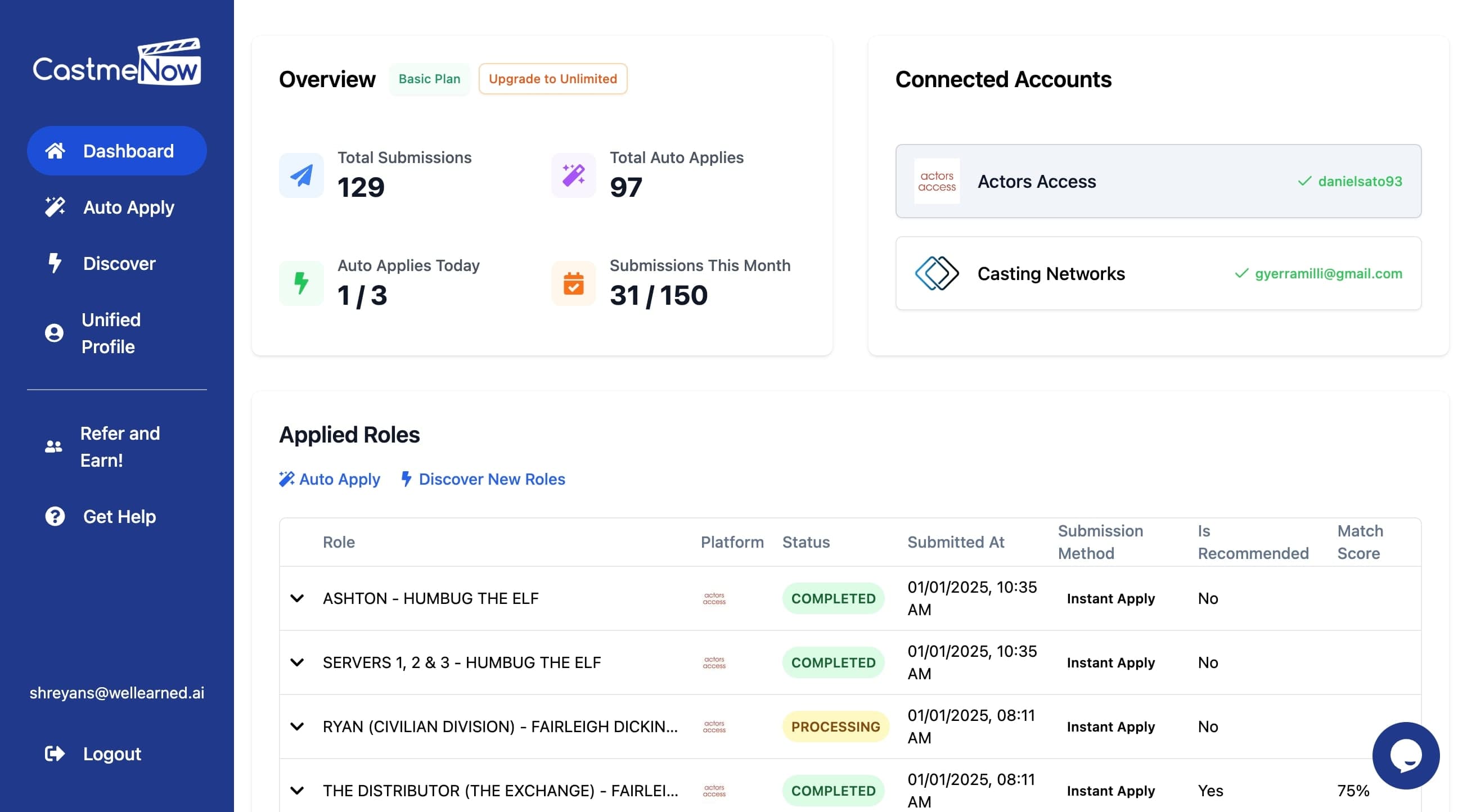Image resolution: width=1467 pixels, height=812 pixels.
Task: Click the danielsato93 username
Action: pos(1360,181)
